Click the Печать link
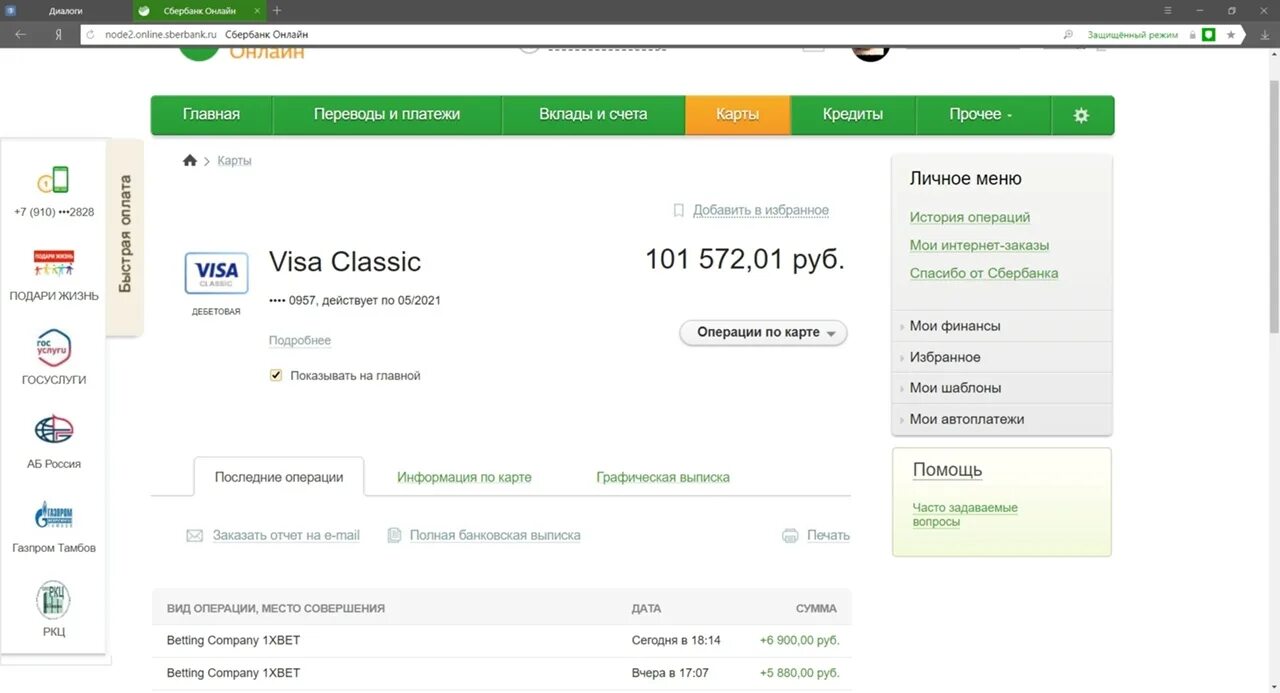 pyautogui.click(x=828, y=535)
